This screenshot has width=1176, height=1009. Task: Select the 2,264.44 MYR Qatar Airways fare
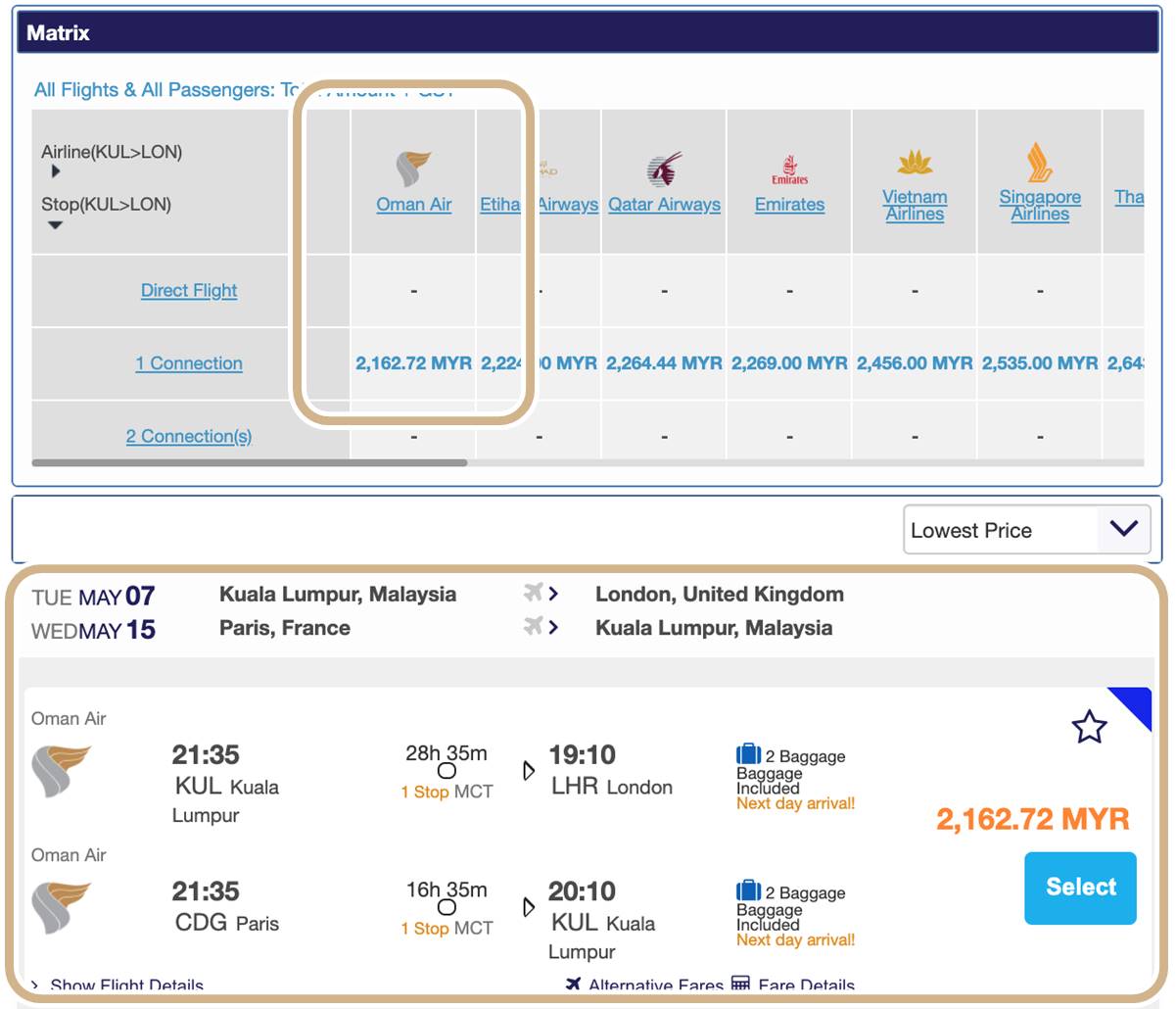point(664,363)
